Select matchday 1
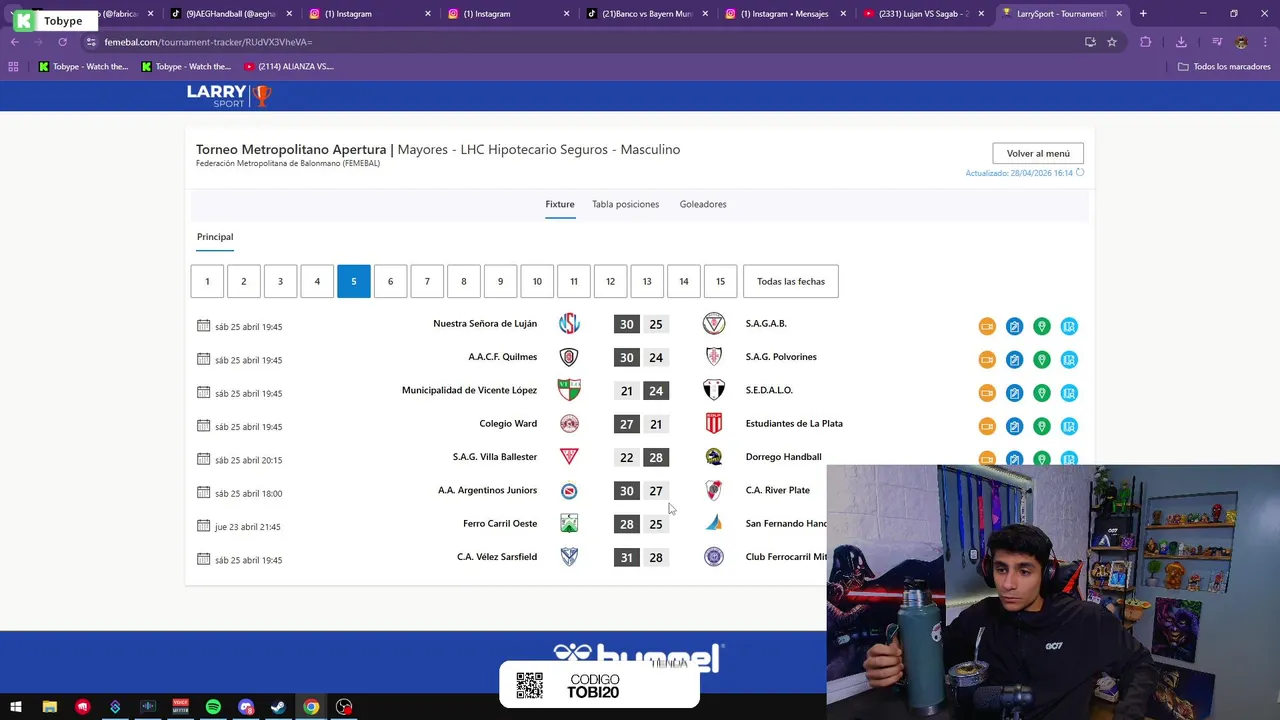 click(207, 281)
